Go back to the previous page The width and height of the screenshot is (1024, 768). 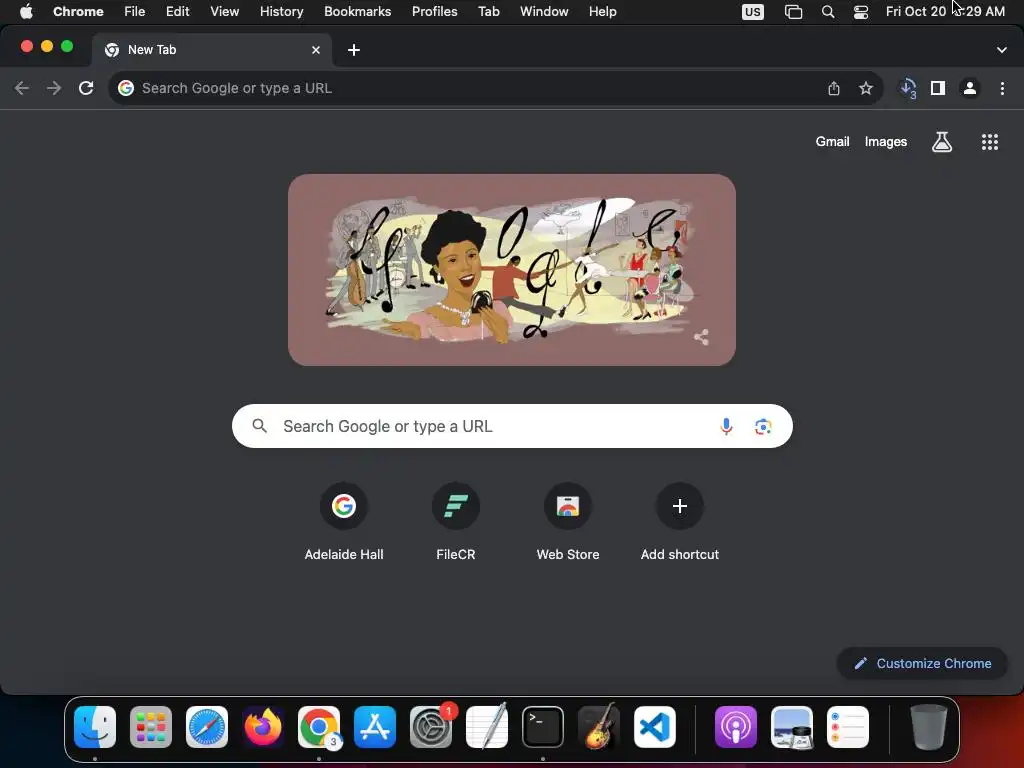pyautogui.click(x=22, y=88)
